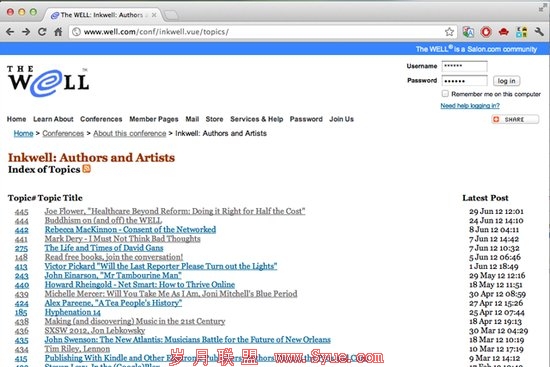The height and width of the screenshot is (367, 550).
Task: Click topic number 435
Action: coord(21,340)
